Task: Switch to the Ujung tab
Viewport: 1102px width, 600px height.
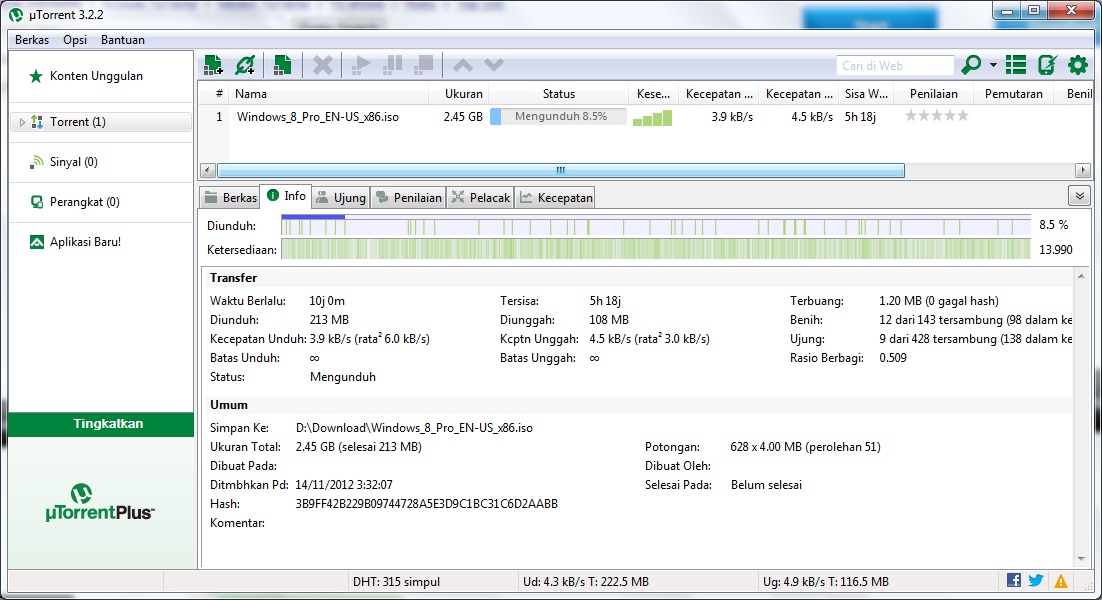Action: click(341, 198)
